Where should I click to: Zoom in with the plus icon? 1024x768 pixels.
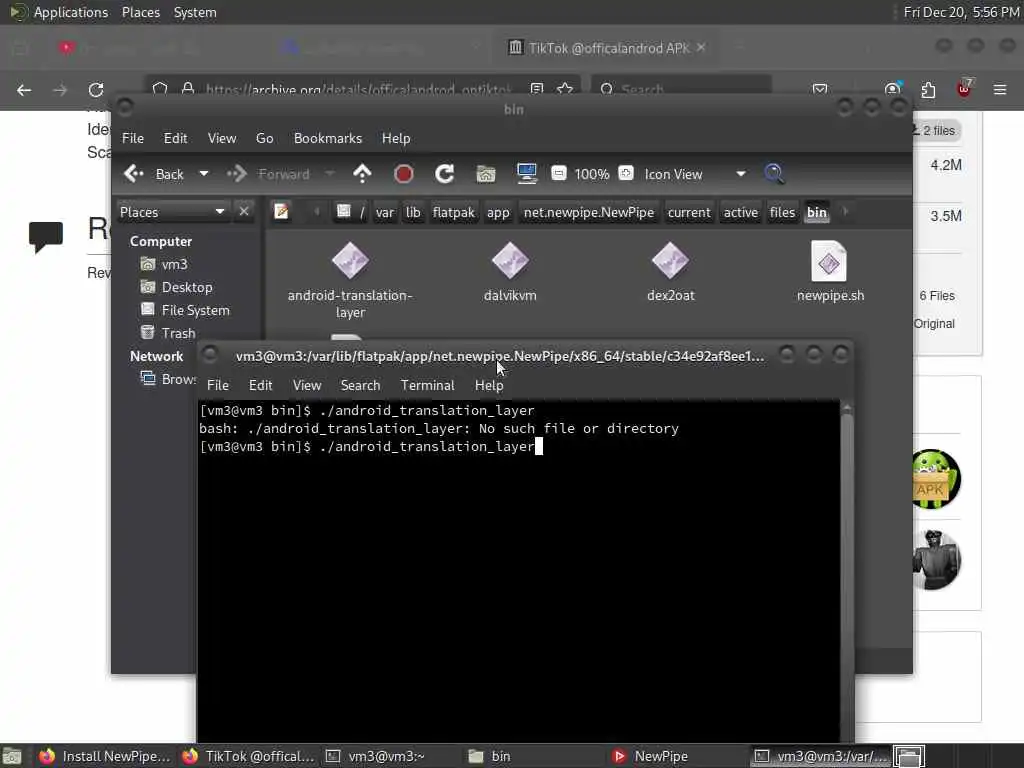(626, 173)
